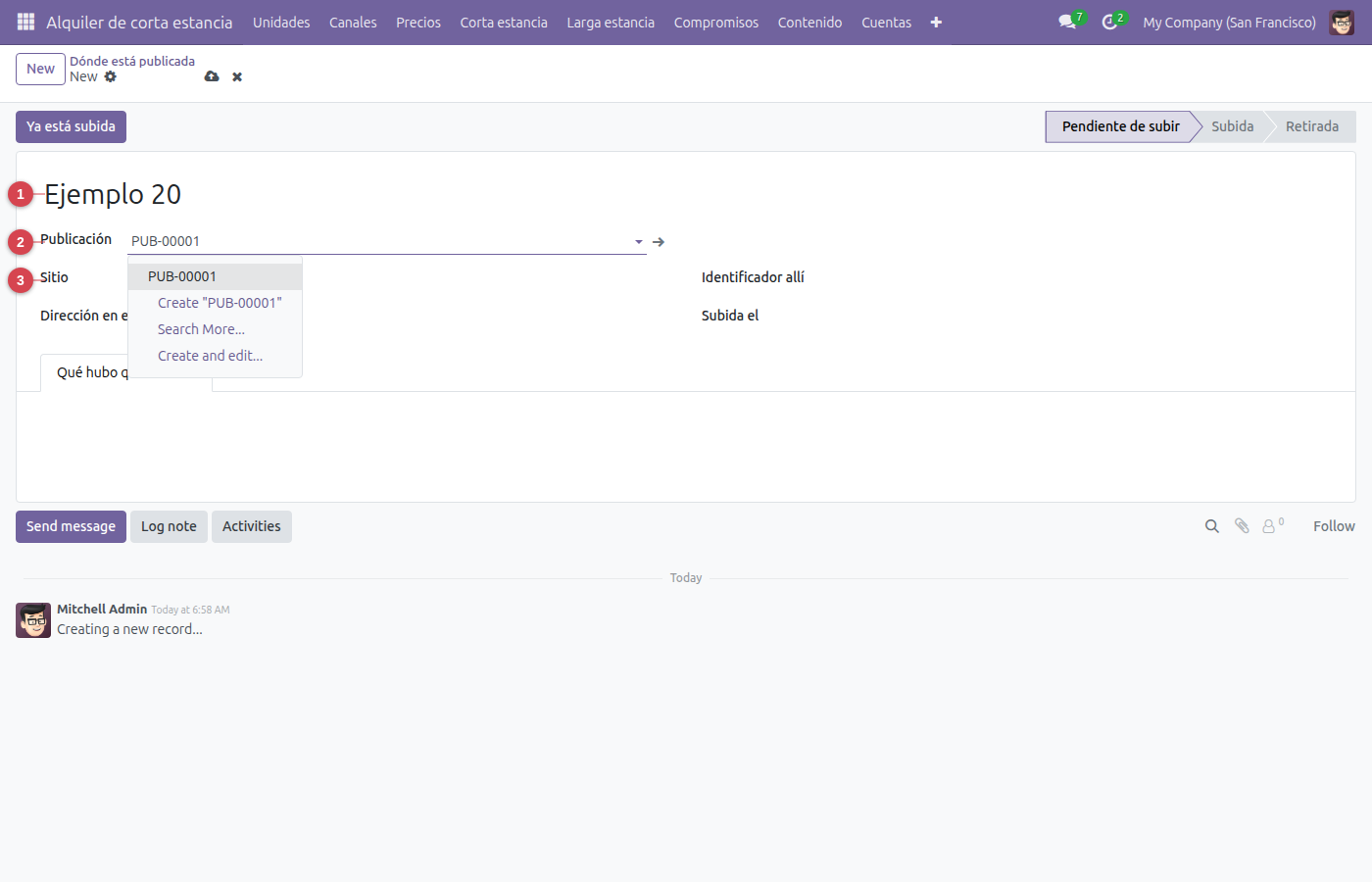The width and height of the screenshot is (1372, 882).
Task: Attach files using paperclip icon
Action: click(1242, 526)
